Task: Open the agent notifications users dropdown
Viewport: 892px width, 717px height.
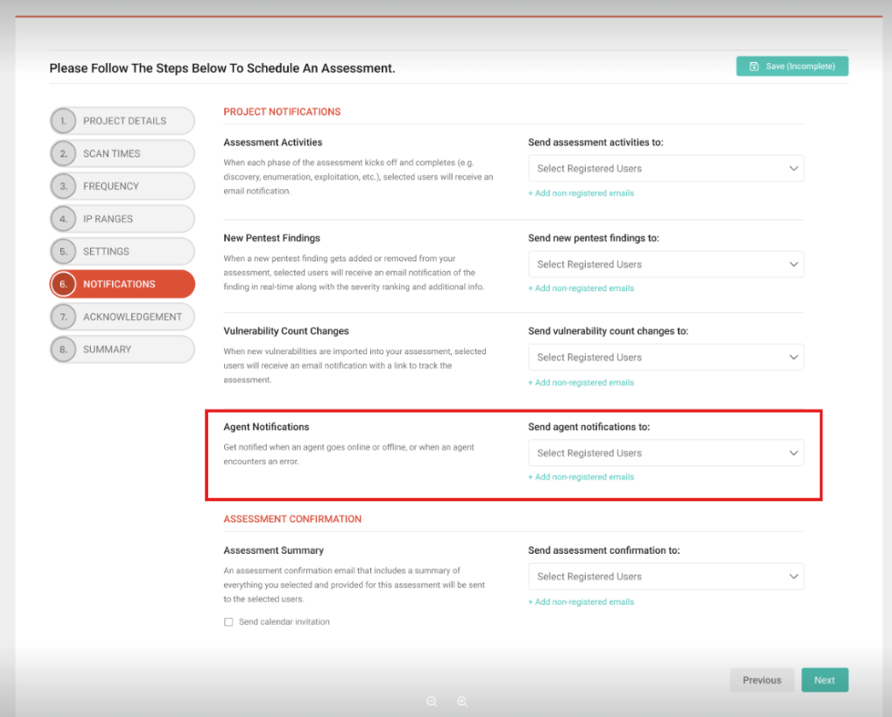Action: pos(665,453)
